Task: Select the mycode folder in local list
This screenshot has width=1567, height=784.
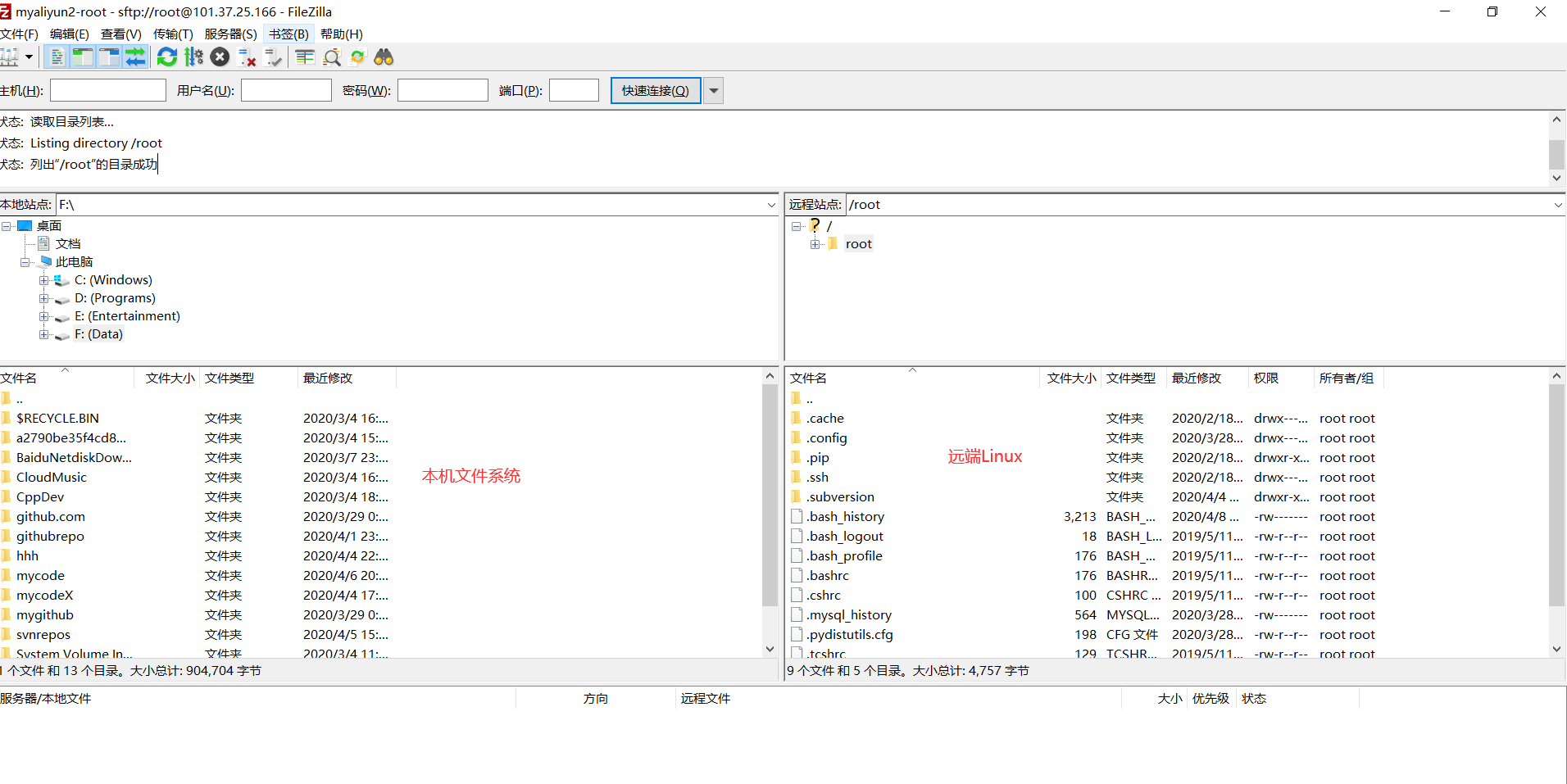Action: coord(40,575)
